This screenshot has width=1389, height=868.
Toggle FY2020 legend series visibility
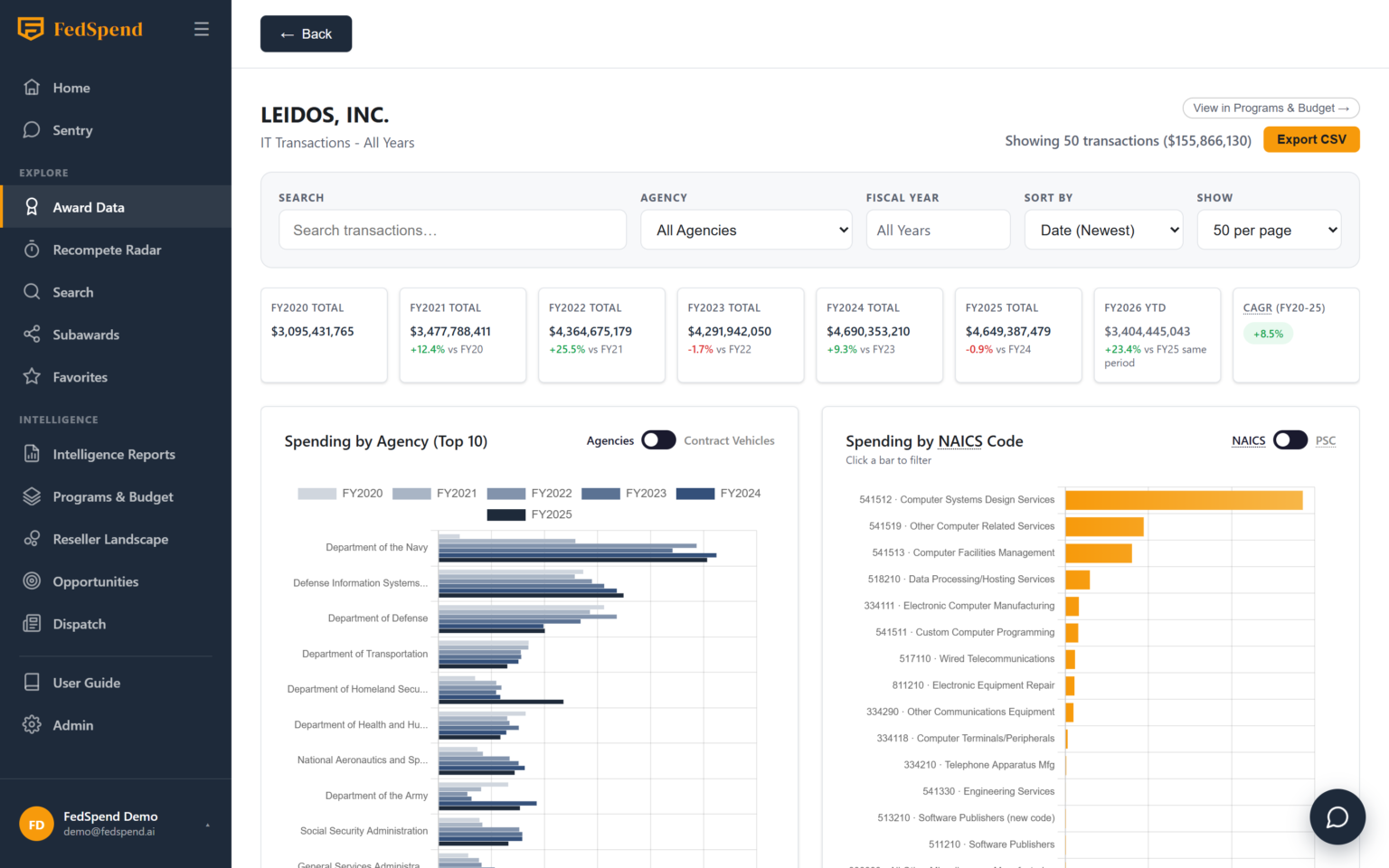tap(340, 494)
